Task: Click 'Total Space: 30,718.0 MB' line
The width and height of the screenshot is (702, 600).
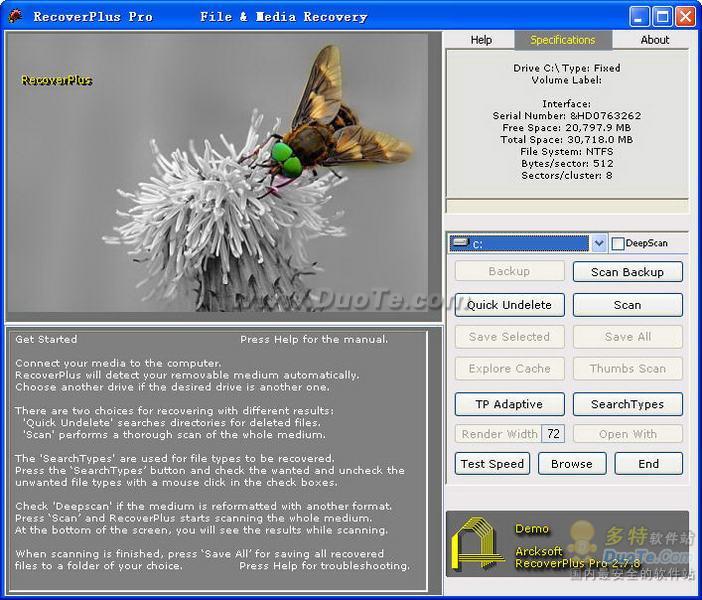Action: tap(566, 140)
